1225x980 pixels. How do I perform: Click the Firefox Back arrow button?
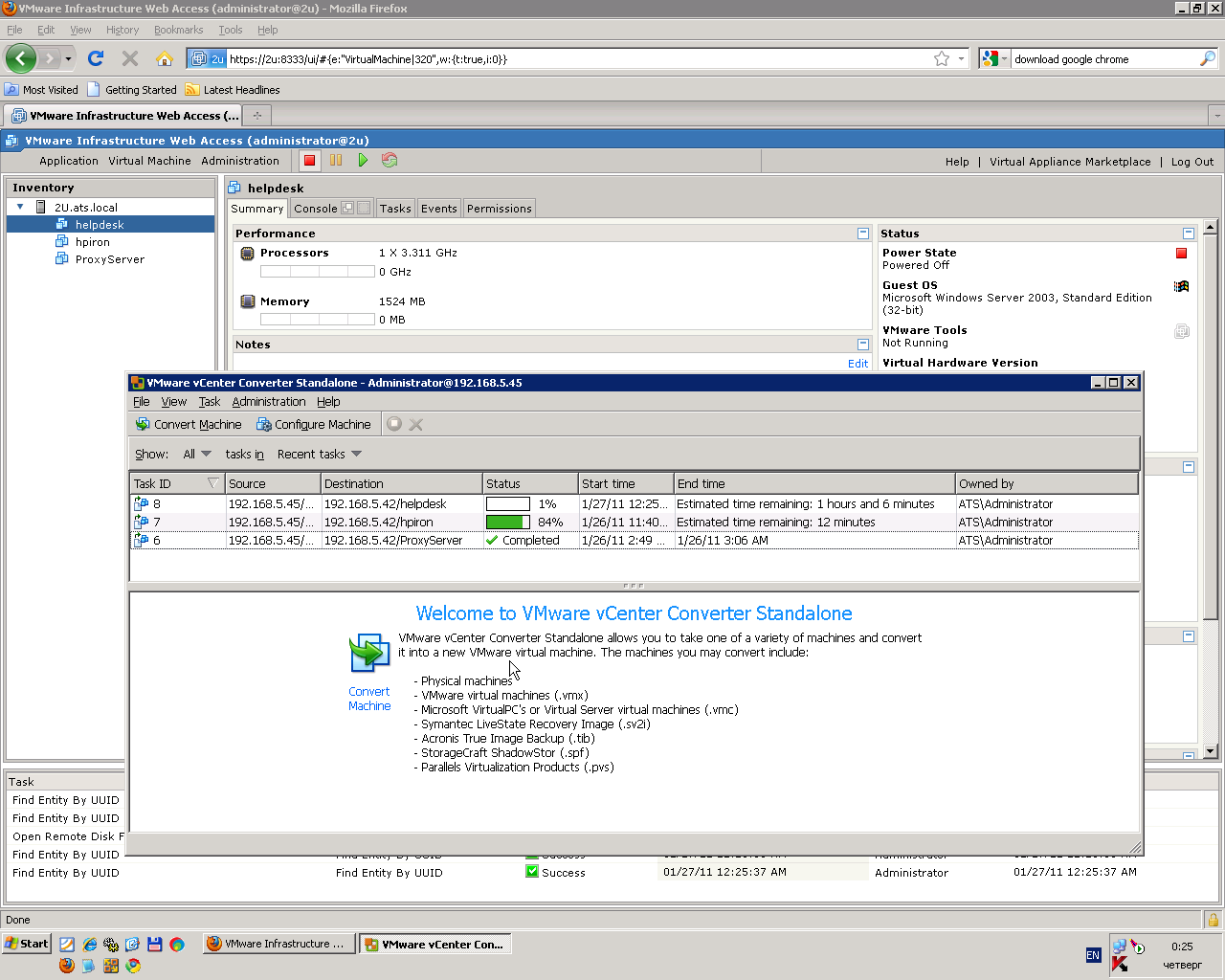point(21,58)
